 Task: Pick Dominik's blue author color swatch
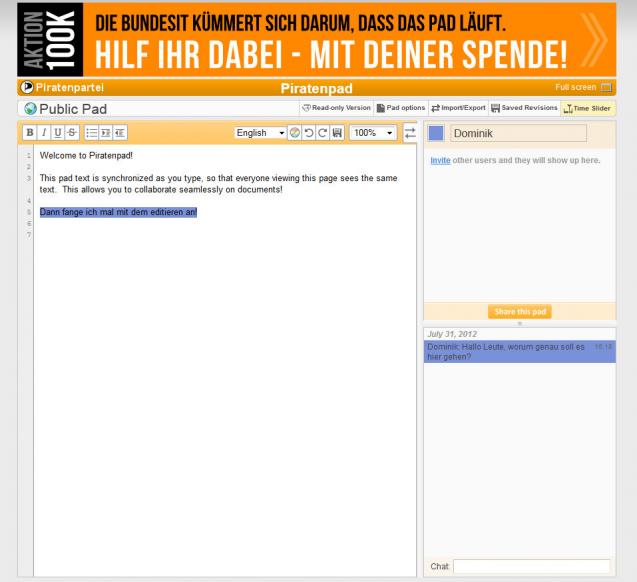coord(436,134)
